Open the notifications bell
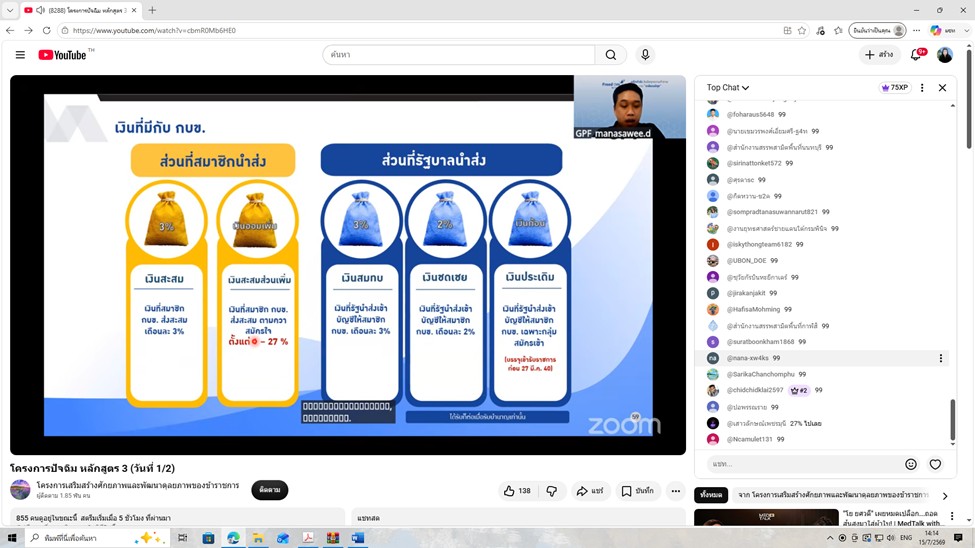The height and width of the screenshot is (548, 975). pyautogui.click(x=916, y=55)
